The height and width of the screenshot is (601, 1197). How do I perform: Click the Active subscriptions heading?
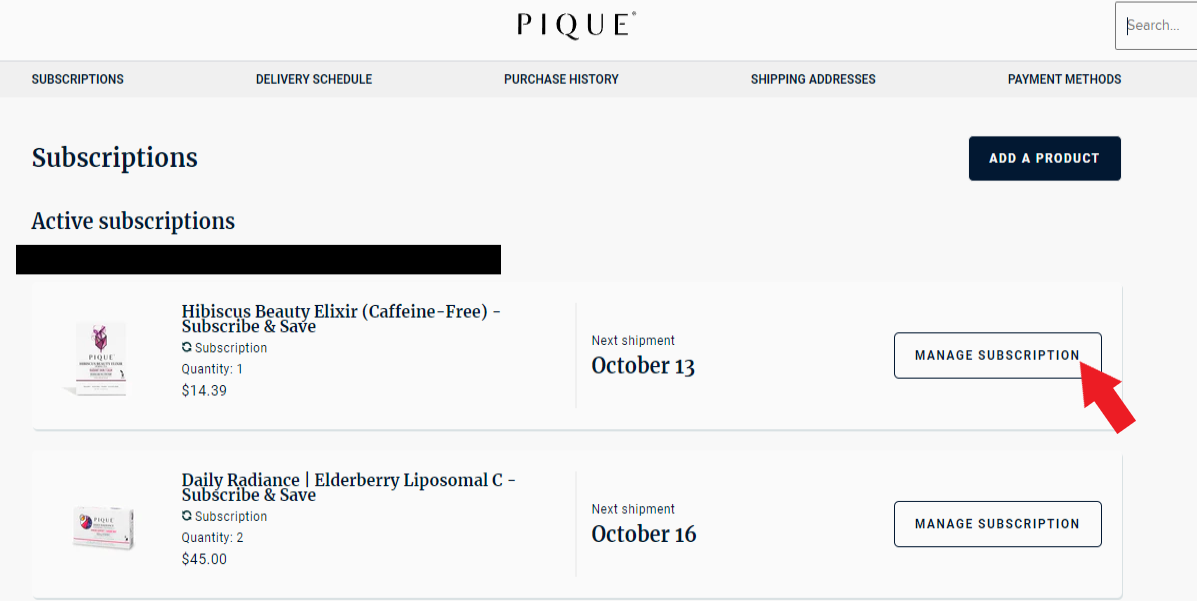(x=133, y=221)
